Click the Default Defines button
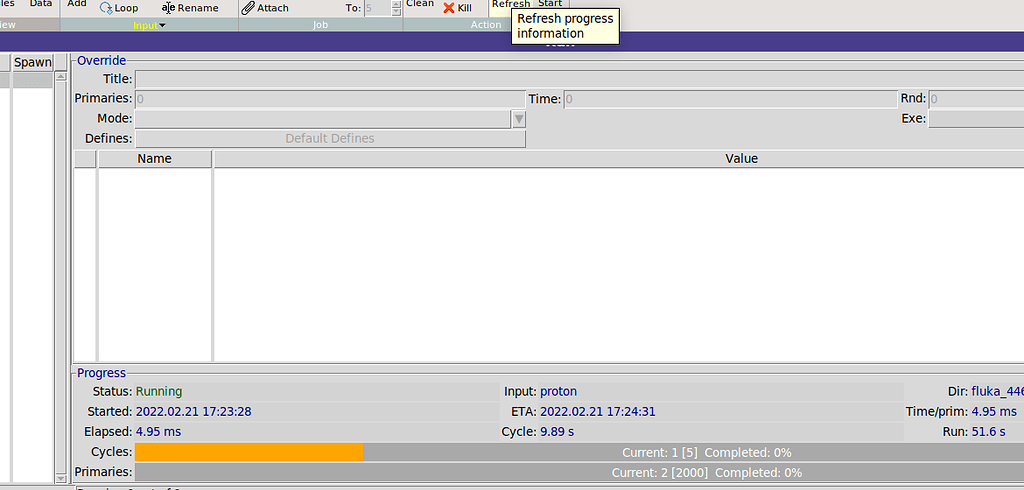 [x=330, y=139]
